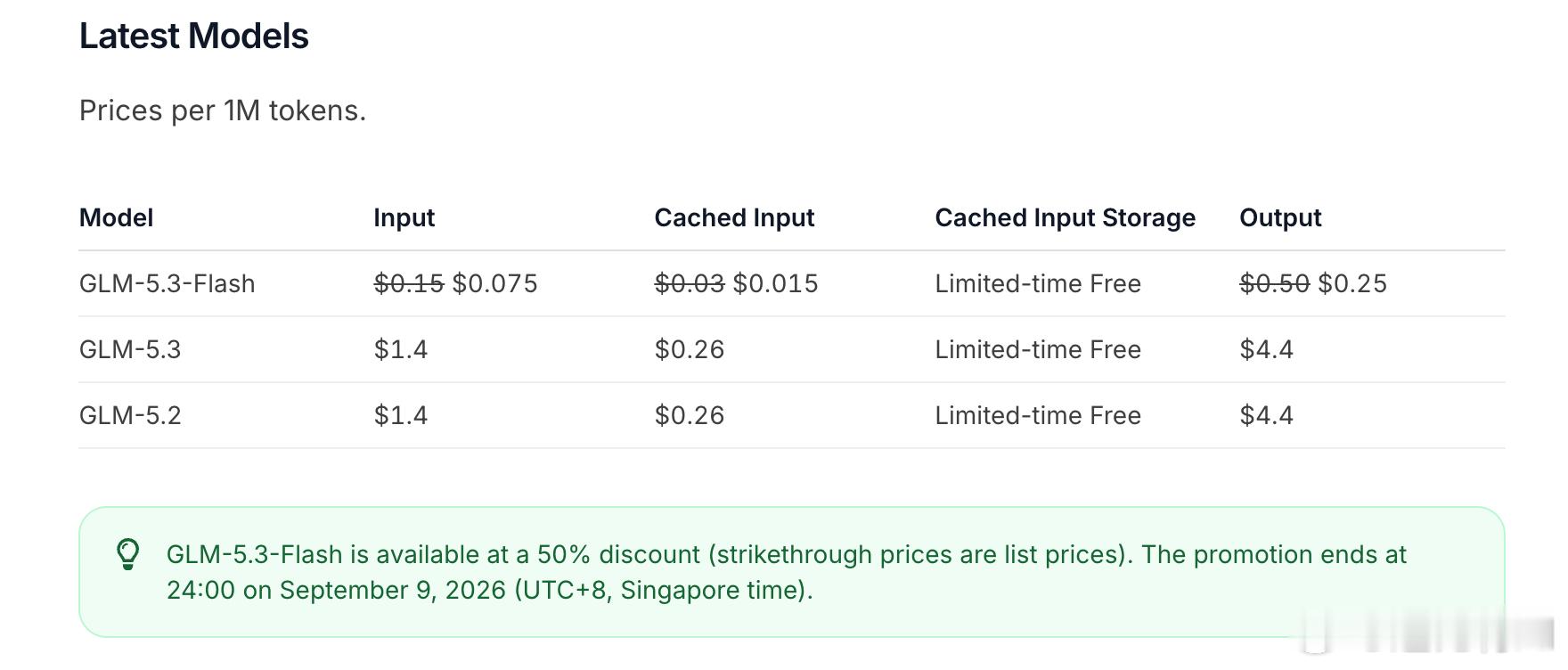
Task: Click the discounted $0.075 input price
Action: tap(495, 283)
